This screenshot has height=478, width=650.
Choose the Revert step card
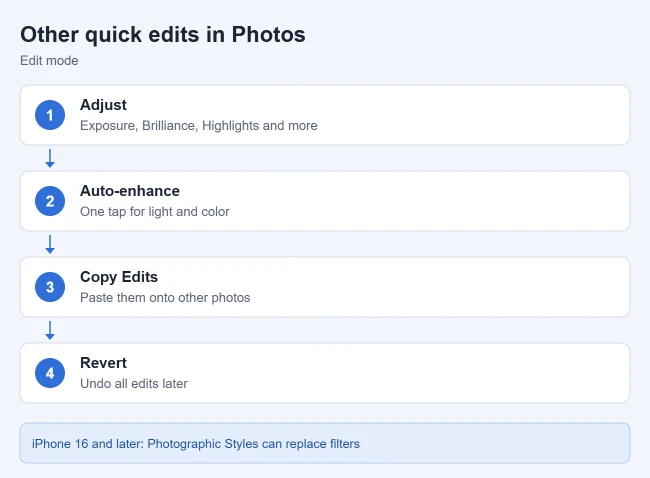click(325, 373)
